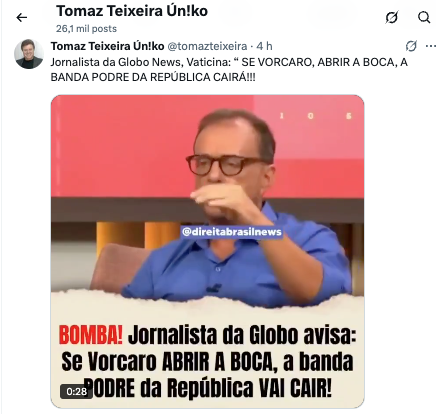Click the @direitabrasilnews watermark in video
The width and height of the screenshot is (436, 414).
click(232, 232)
